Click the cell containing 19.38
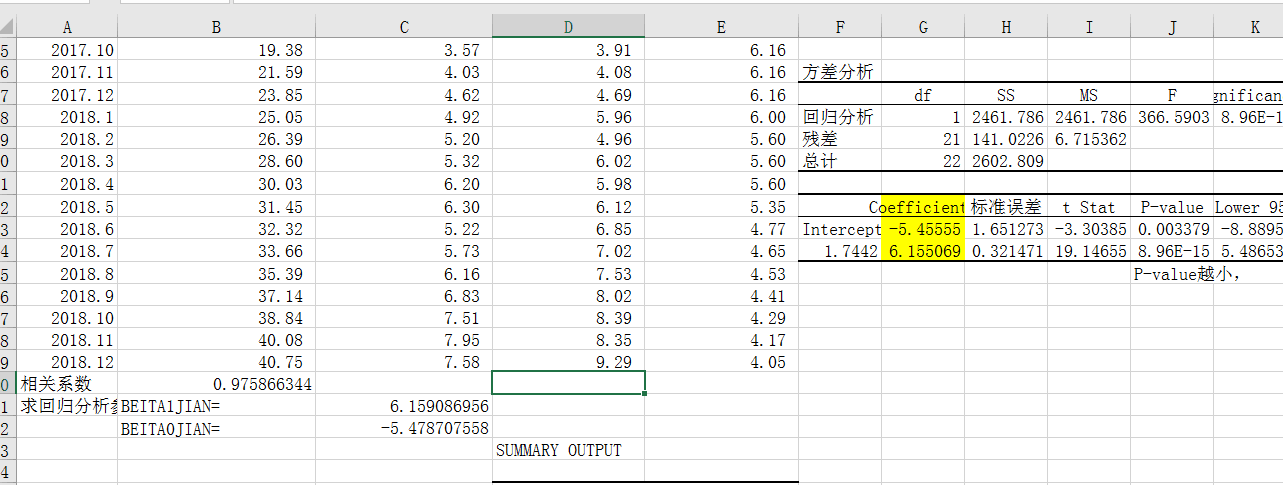The height and width of the screenshot is (485, 1283). click(x=216, y=49)
